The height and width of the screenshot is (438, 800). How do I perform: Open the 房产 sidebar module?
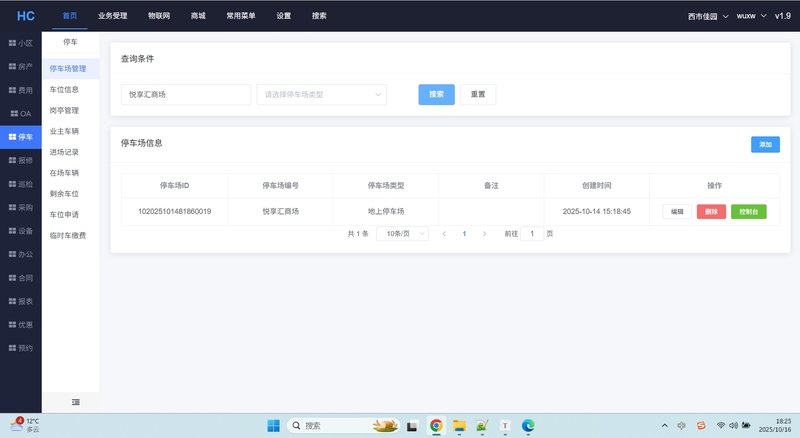point(20,66)
